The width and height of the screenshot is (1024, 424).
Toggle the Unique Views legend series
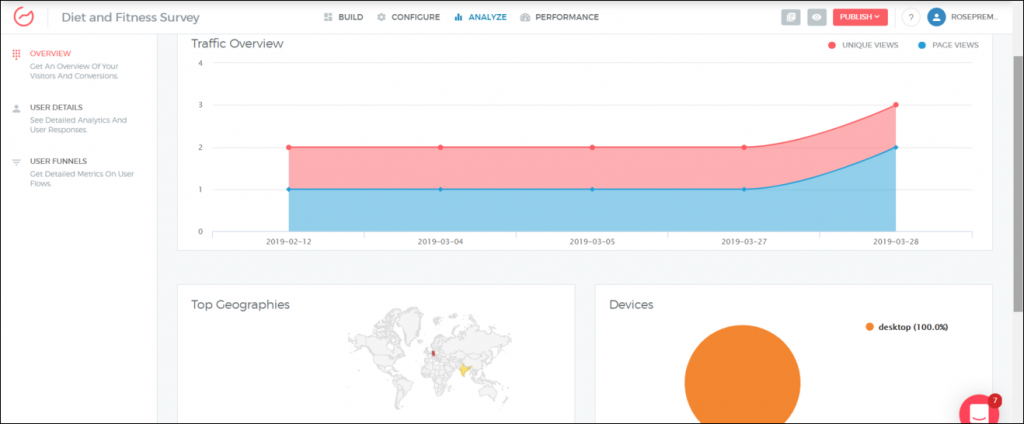click(864, 45)
